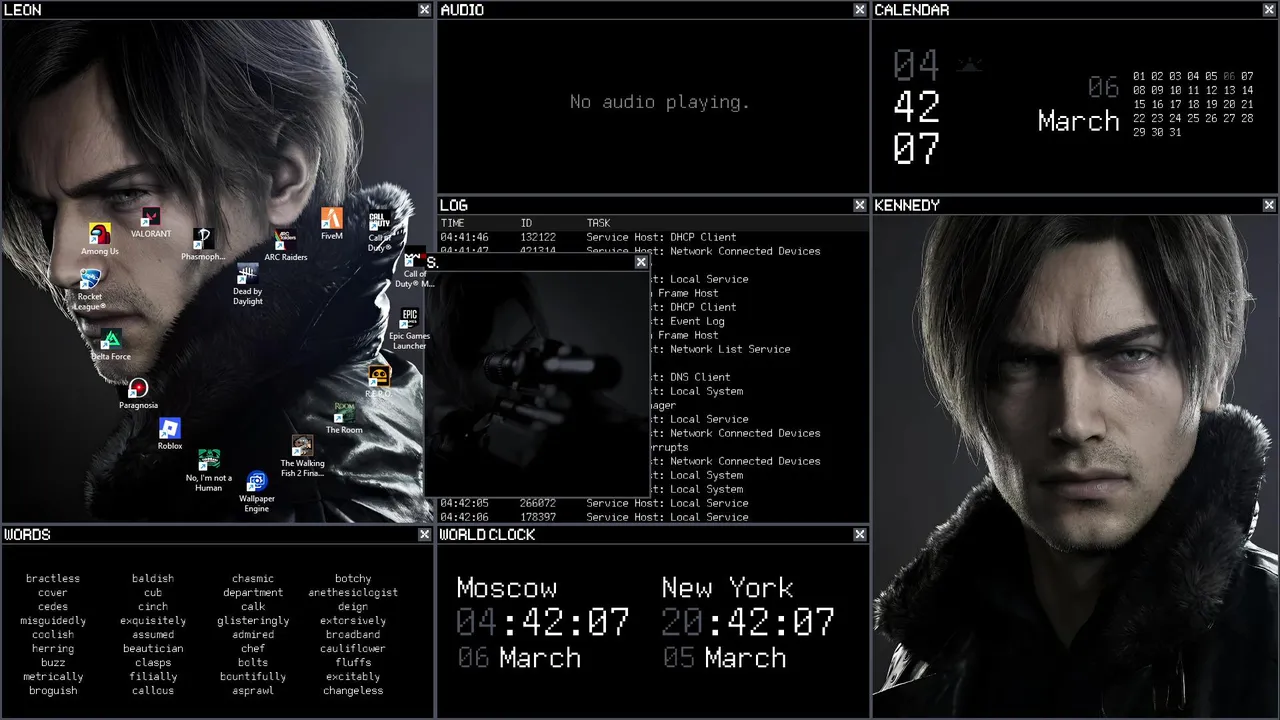The image size is (1280, 720).
Task: Close the small S. window
Action: coord(641,263)
